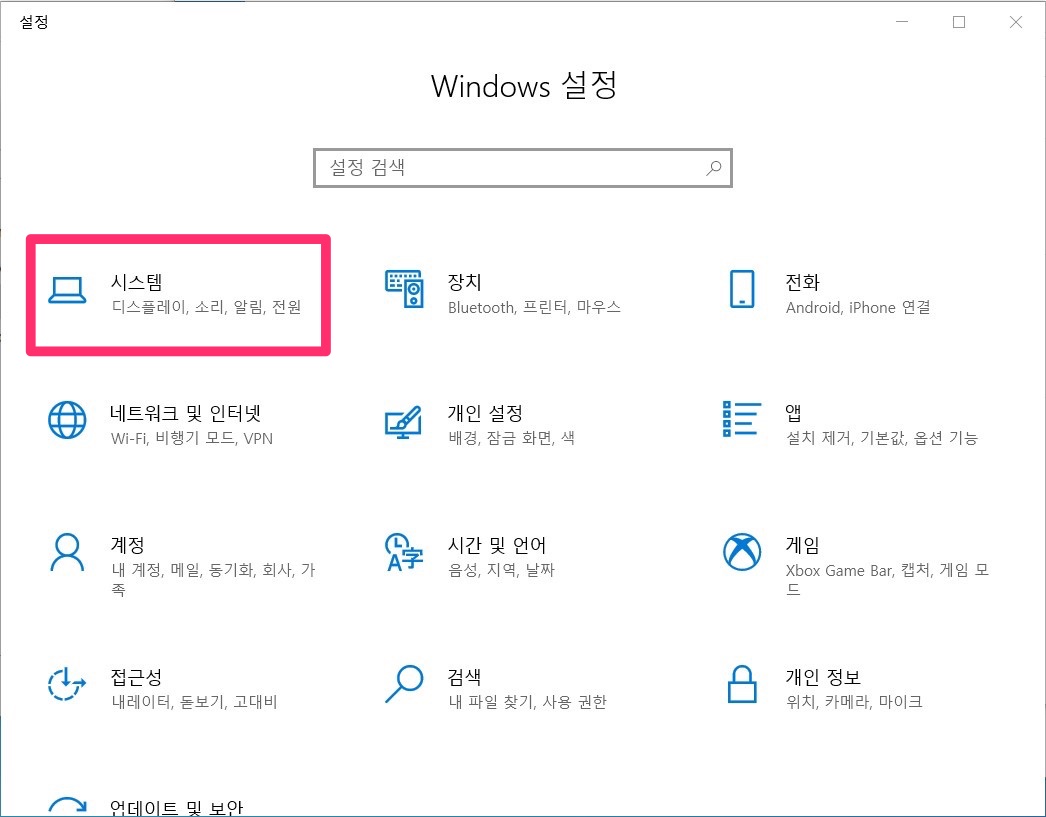Click the magnifier icon in 설정 검색 box
Viewport: 1046px width, 817px height.
tap(714, 167)
